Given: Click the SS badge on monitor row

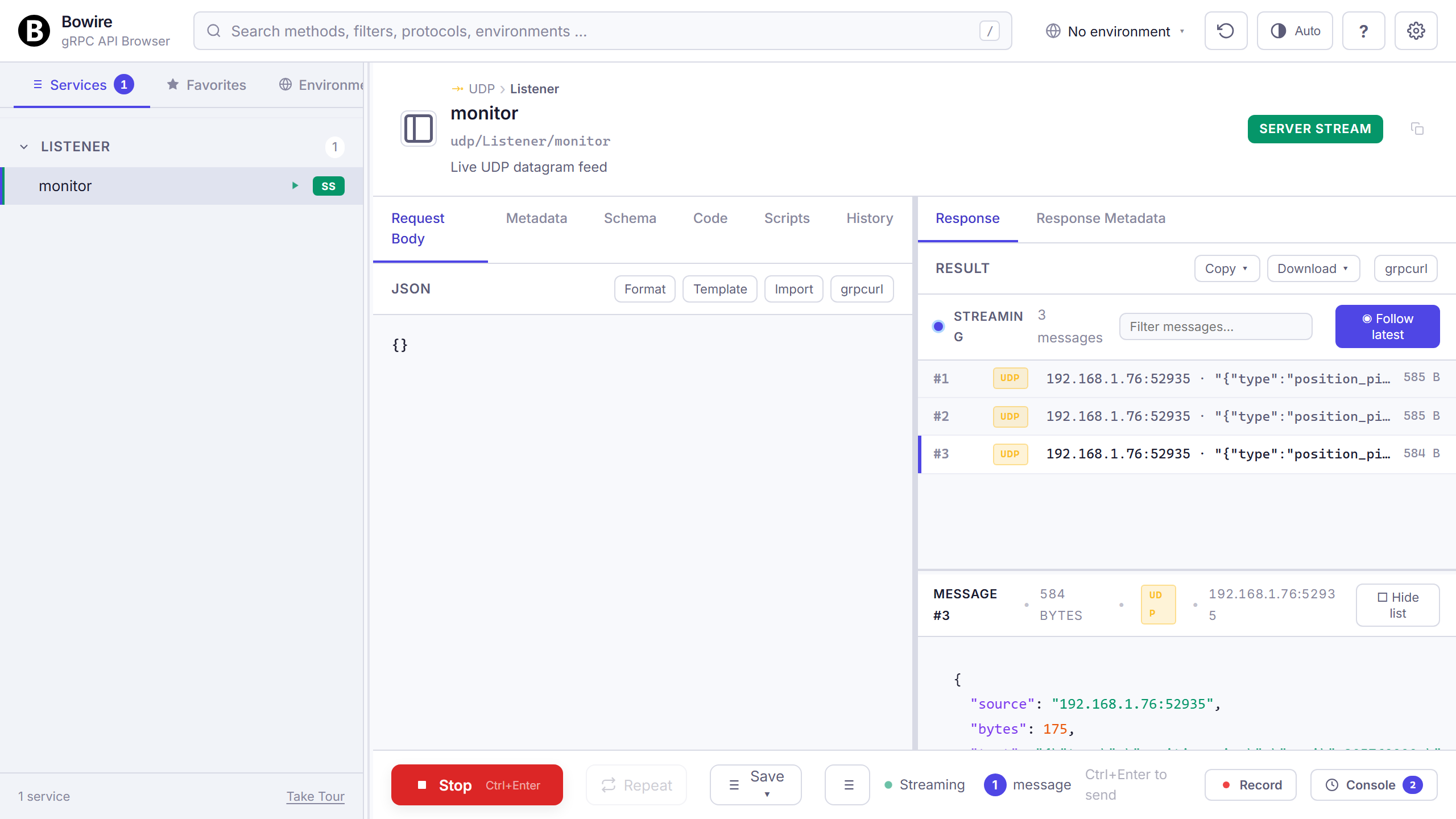Looking at the screenshot, I should (328, 186).
